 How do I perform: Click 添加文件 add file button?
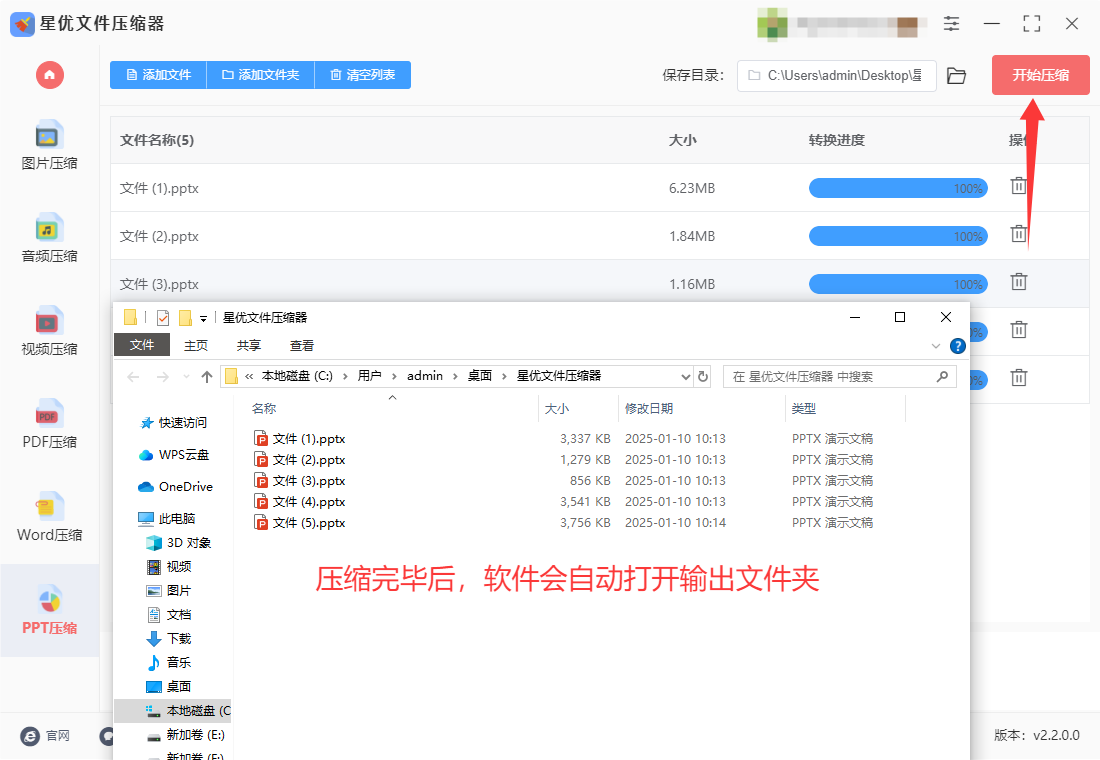(159, 75)
